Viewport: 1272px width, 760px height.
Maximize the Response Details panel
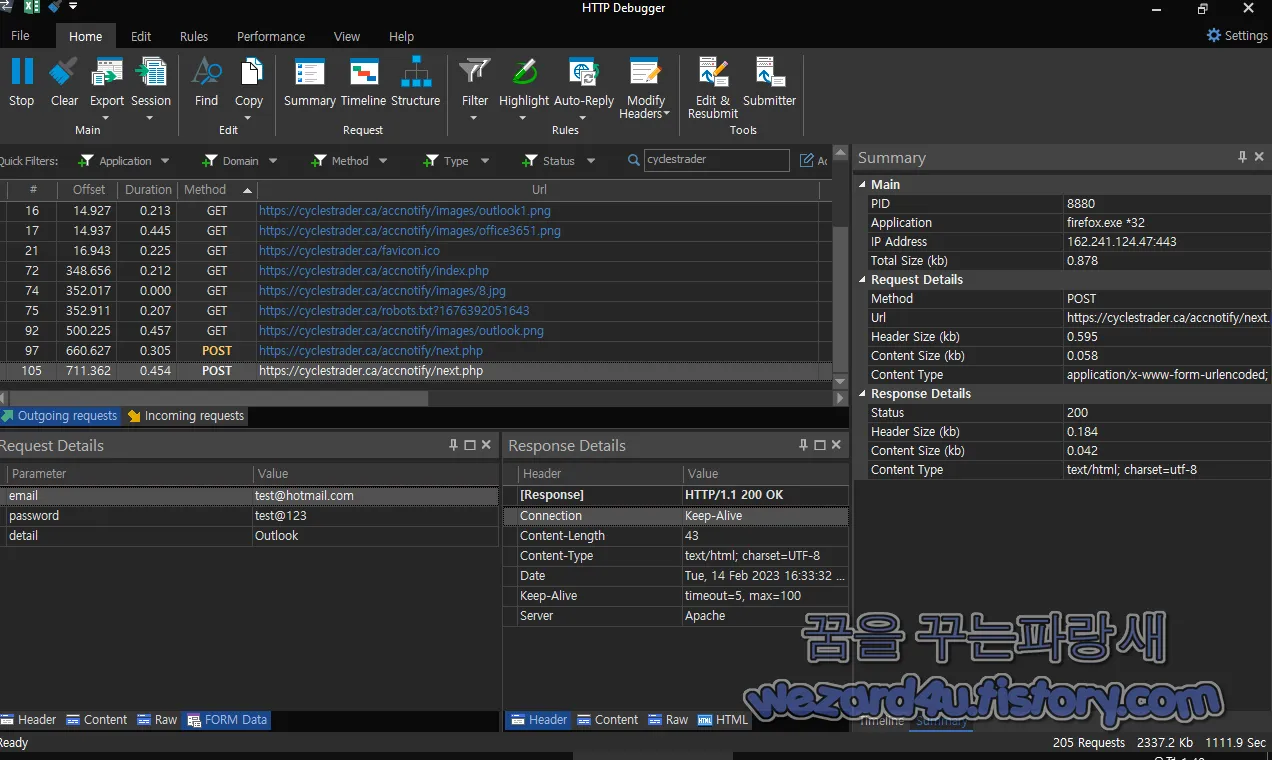(x=820, y=445)
